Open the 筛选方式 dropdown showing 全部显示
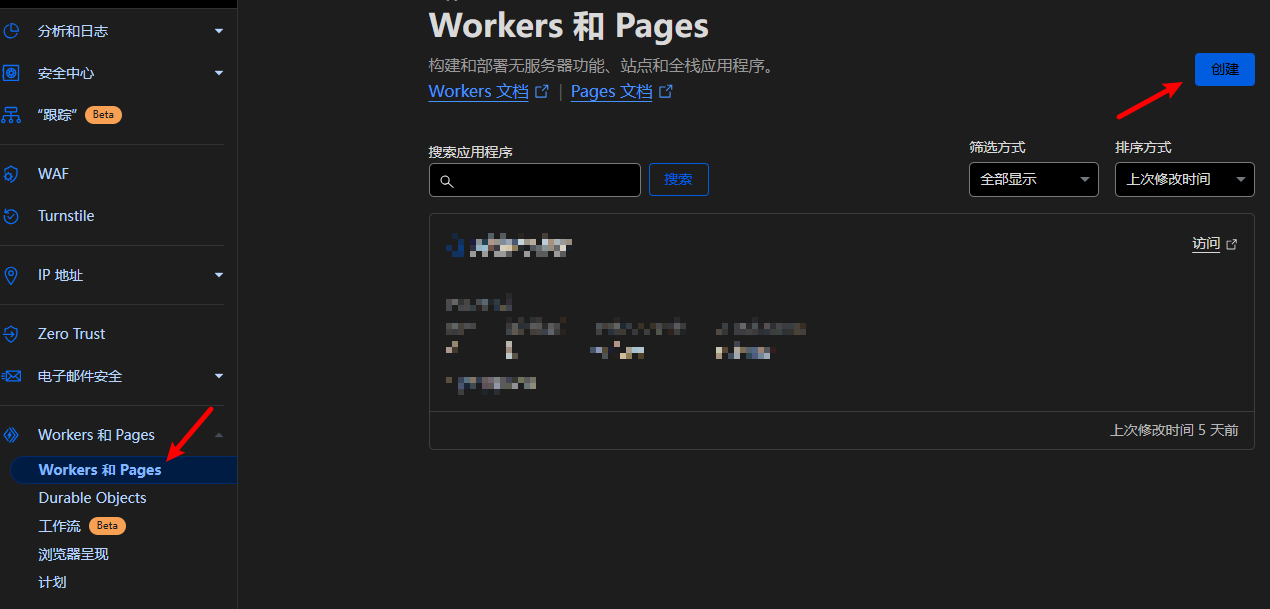This screenshot has width=1270, height=609. click(x=1034, y=180)
